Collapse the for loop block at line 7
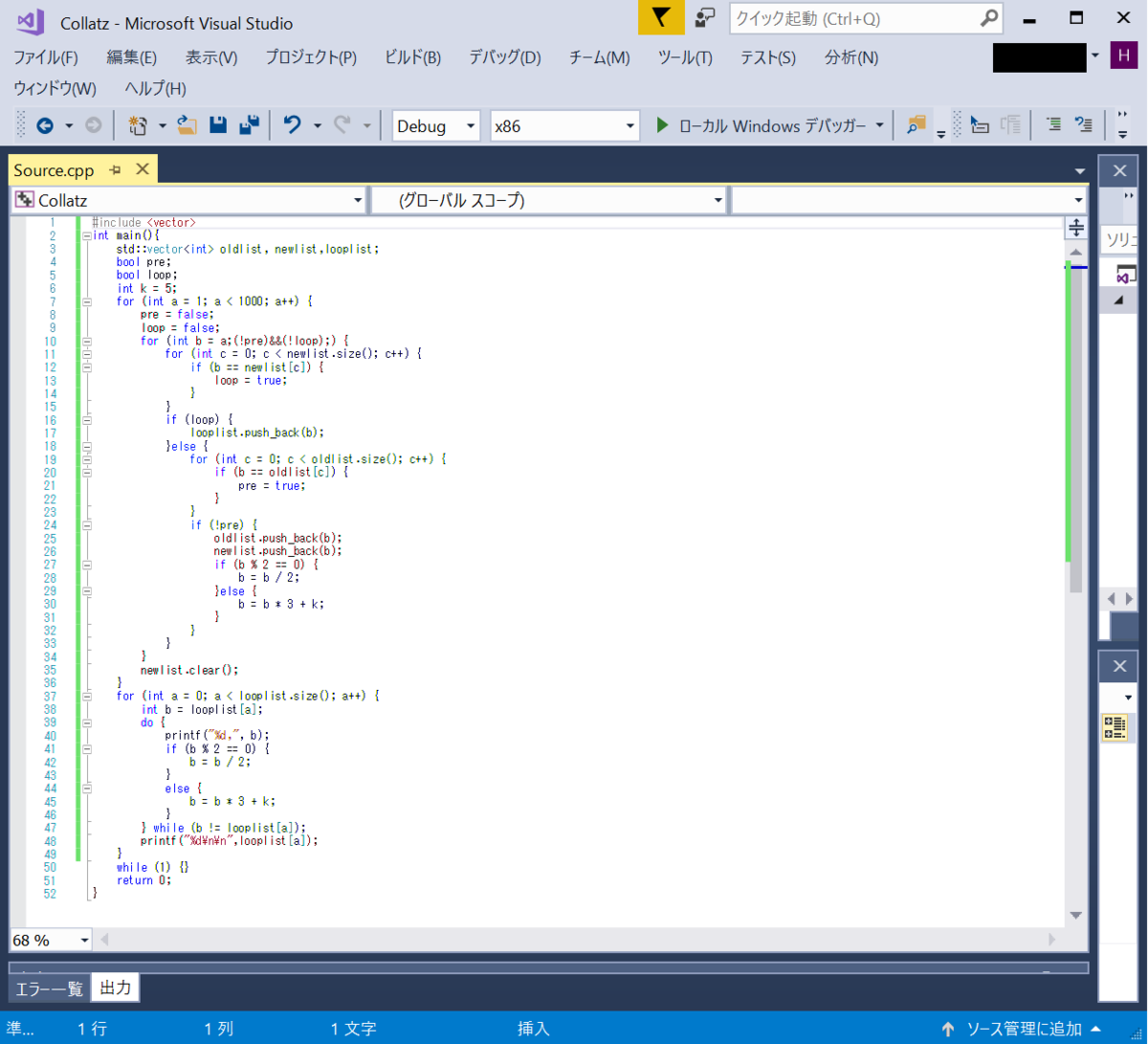Viewport: 1148px width, 1044px height. 87,301
